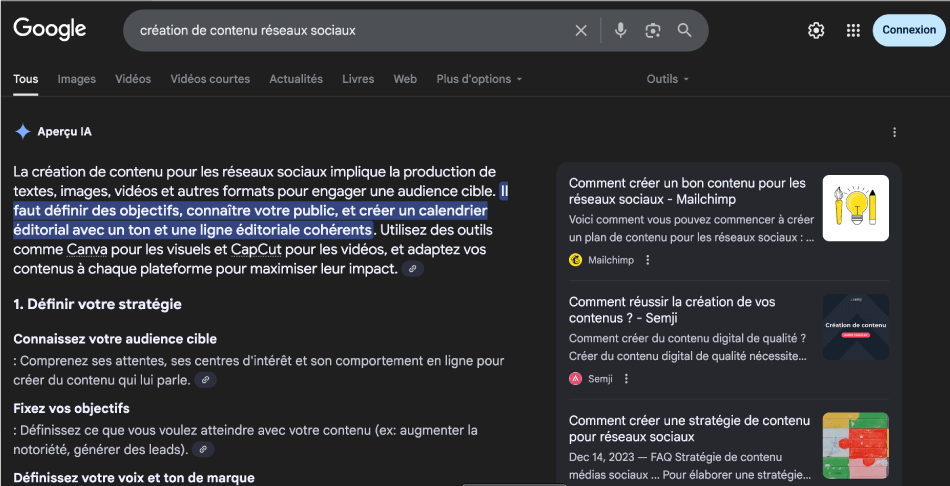950x486 pixels.
Task: Open source link icon after 'qui lui parle'
Action: (205, 380)
